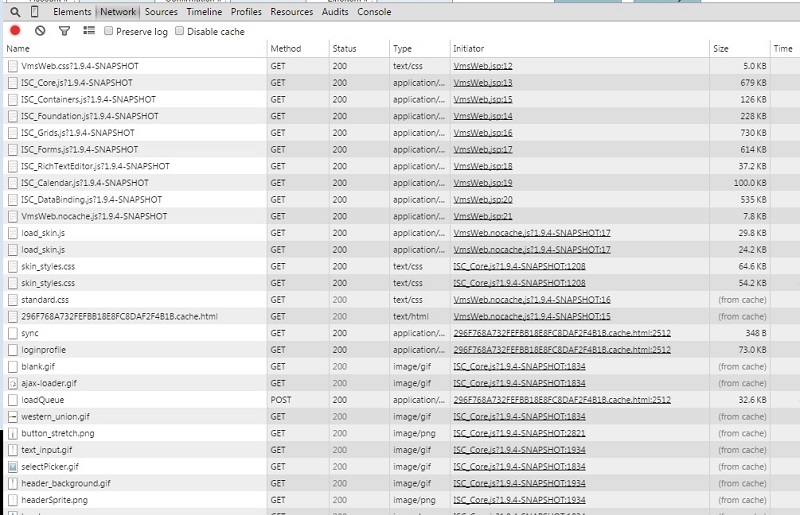The image size is (800, 515).
Task: Click the file icon beside western_union.gif
Action: coord(12,416)
